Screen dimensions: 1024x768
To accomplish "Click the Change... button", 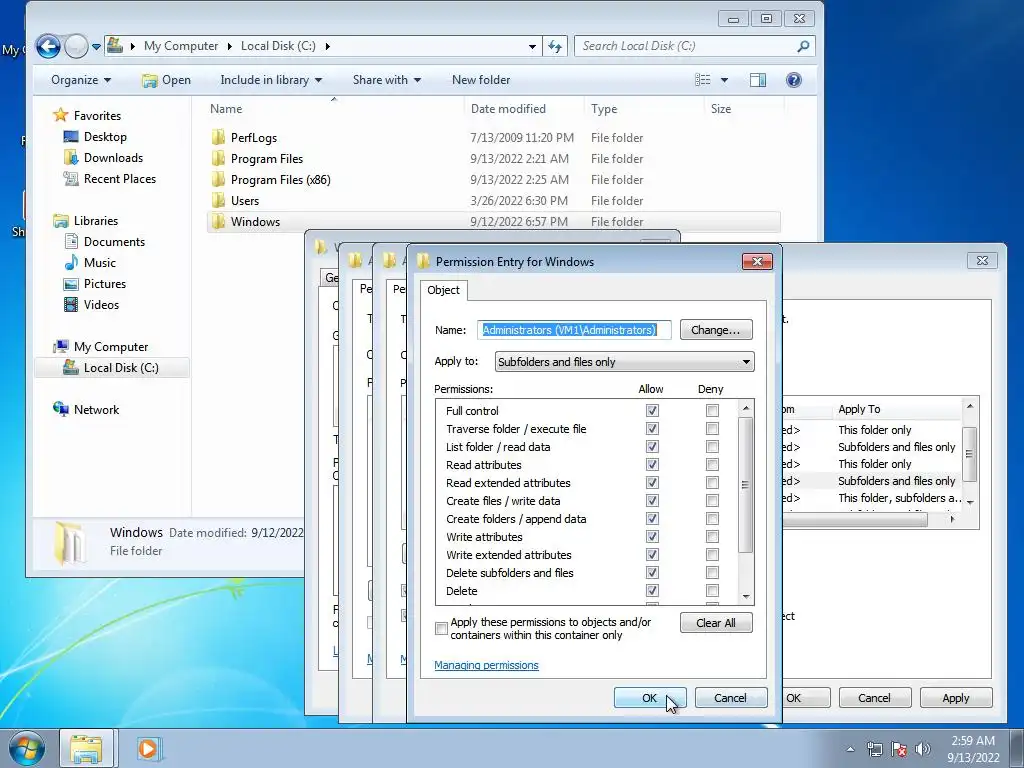I will [716, 330].
